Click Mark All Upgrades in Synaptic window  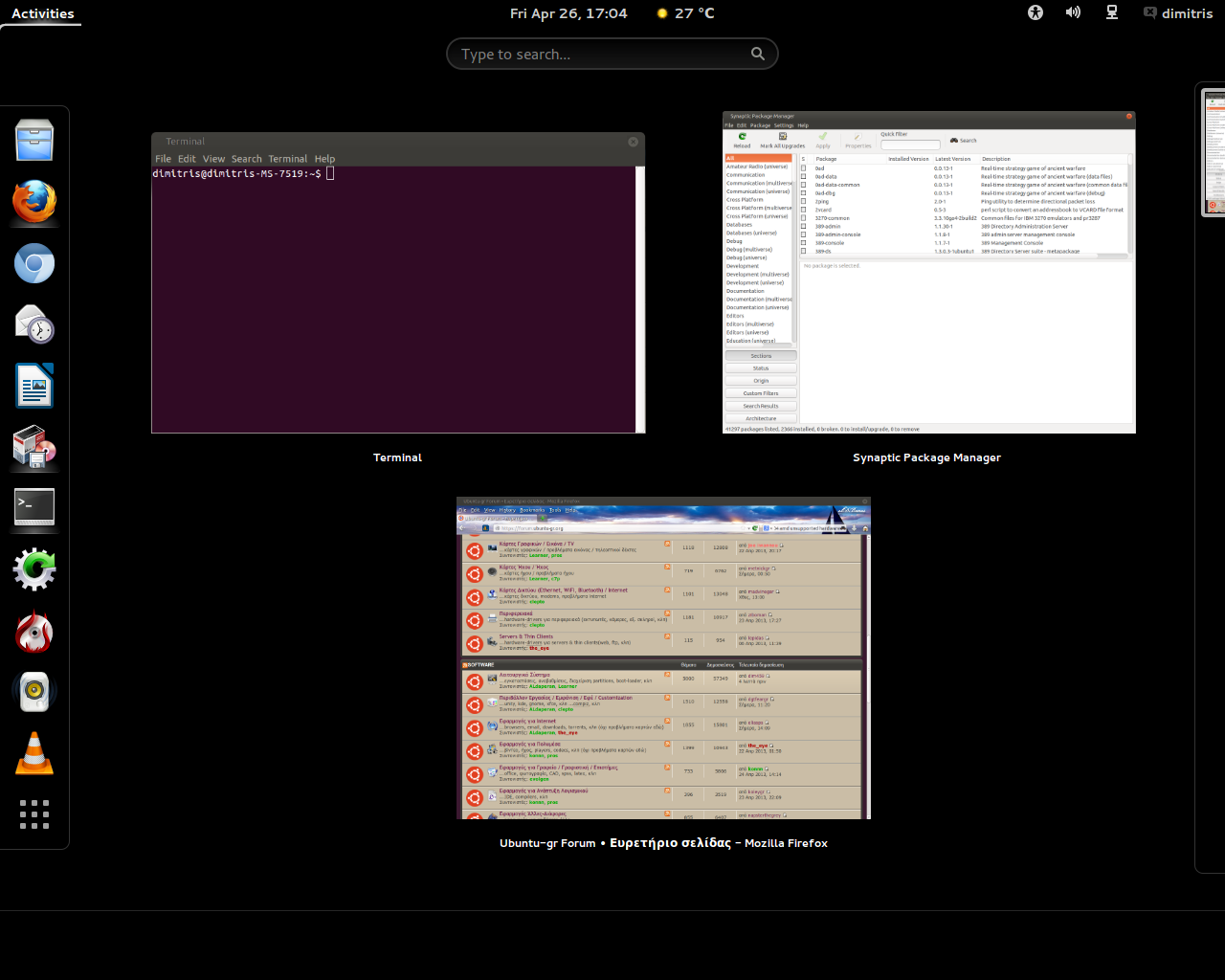point(783,141)
